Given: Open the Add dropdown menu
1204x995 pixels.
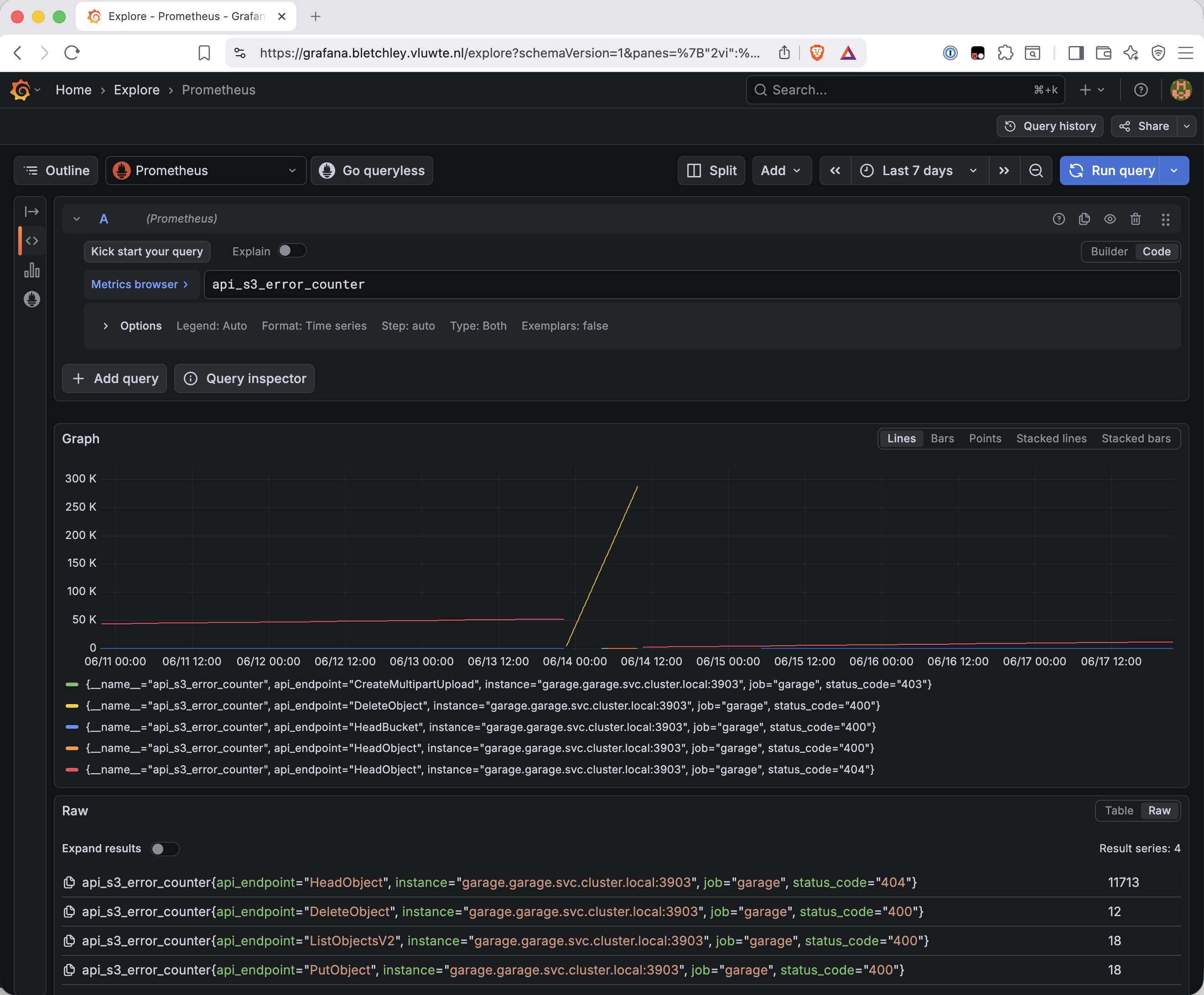Looking at the screenshot, I should click(781, 171).
